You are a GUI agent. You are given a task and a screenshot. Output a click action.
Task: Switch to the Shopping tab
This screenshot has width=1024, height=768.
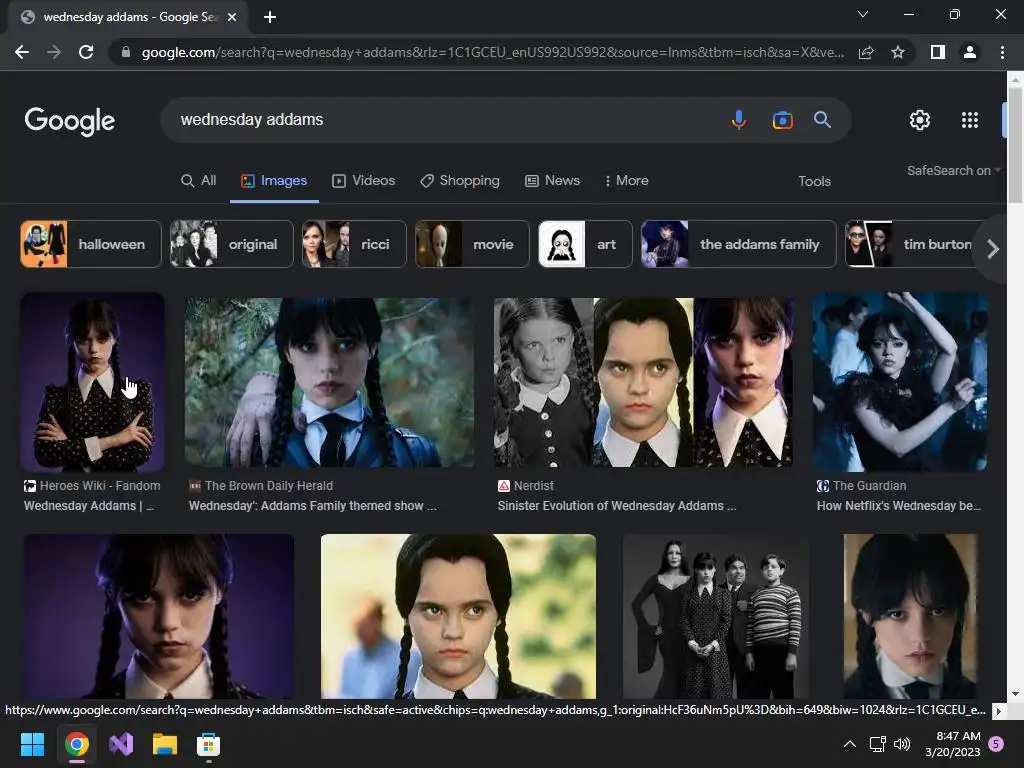pyautogui.click(x=460, y=181)
